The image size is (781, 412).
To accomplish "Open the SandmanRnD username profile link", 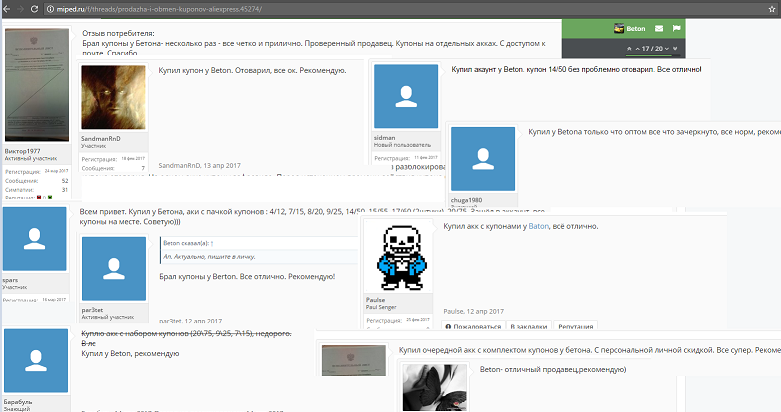I will (x=101, y=138).
